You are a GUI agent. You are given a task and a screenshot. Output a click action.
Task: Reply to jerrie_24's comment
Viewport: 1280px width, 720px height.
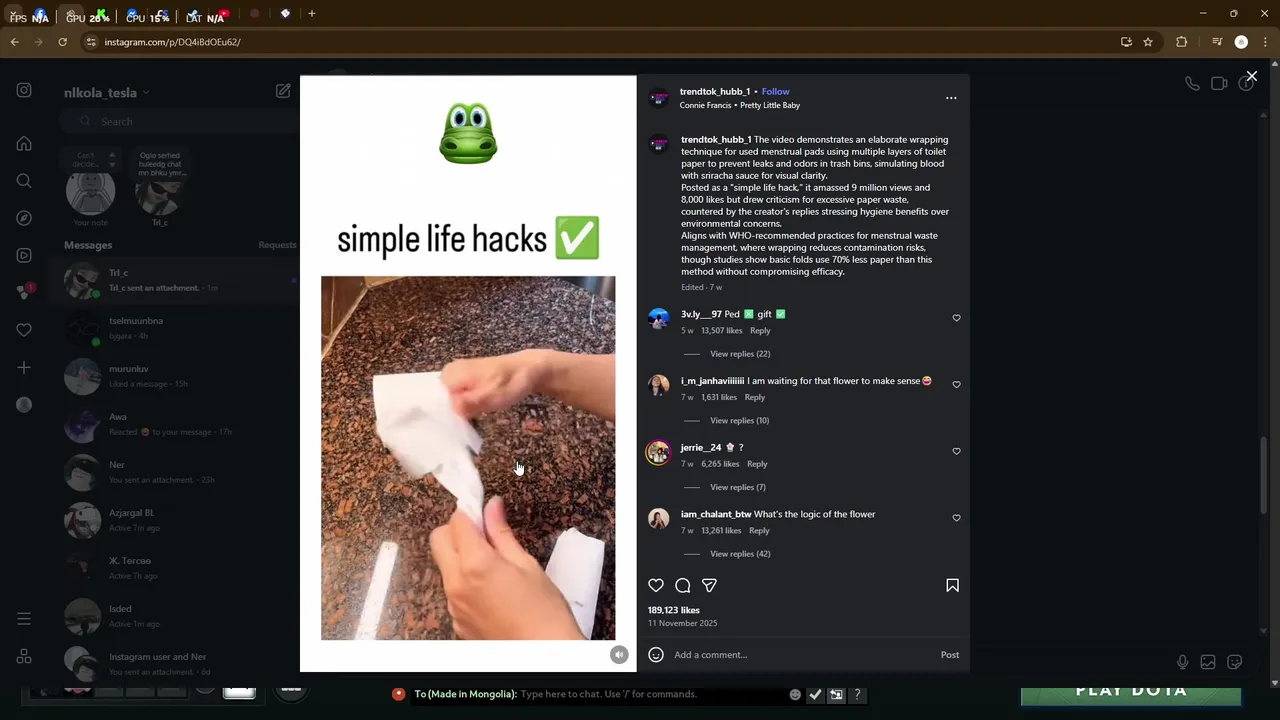pyautogui.click(x=757, y=464)
